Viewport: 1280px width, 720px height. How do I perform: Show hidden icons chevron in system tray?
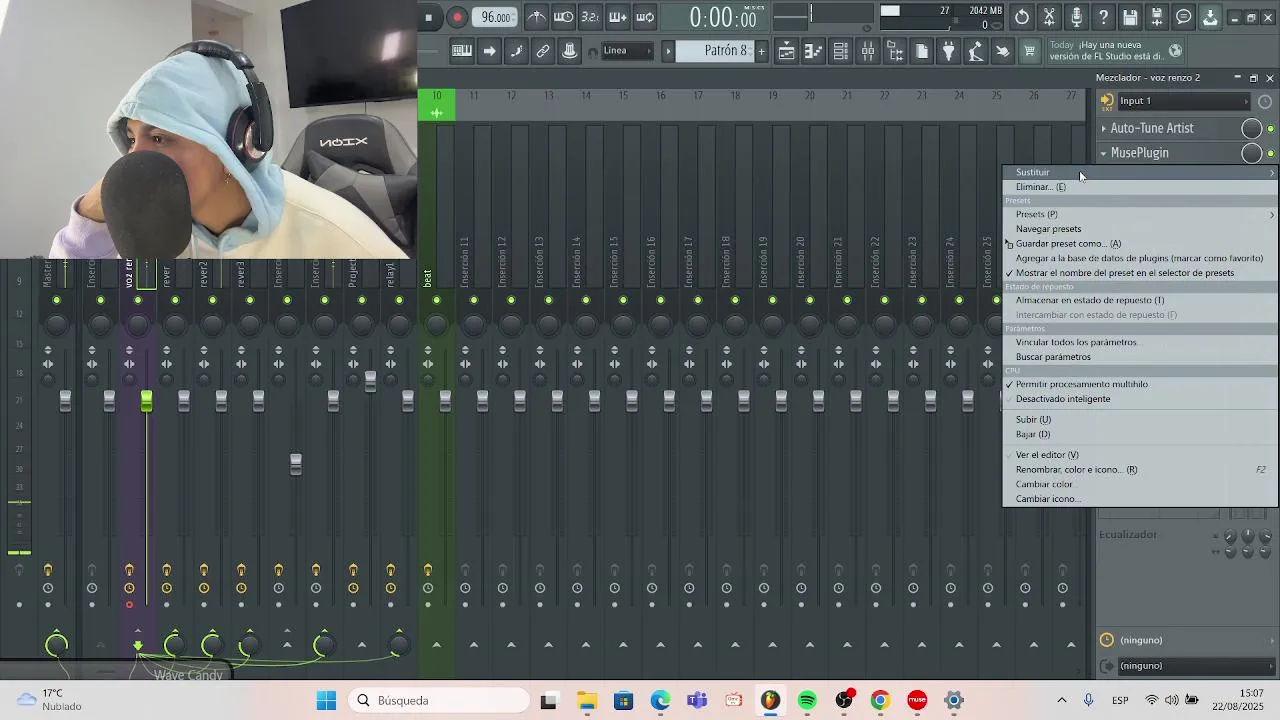click(1062, 700)
